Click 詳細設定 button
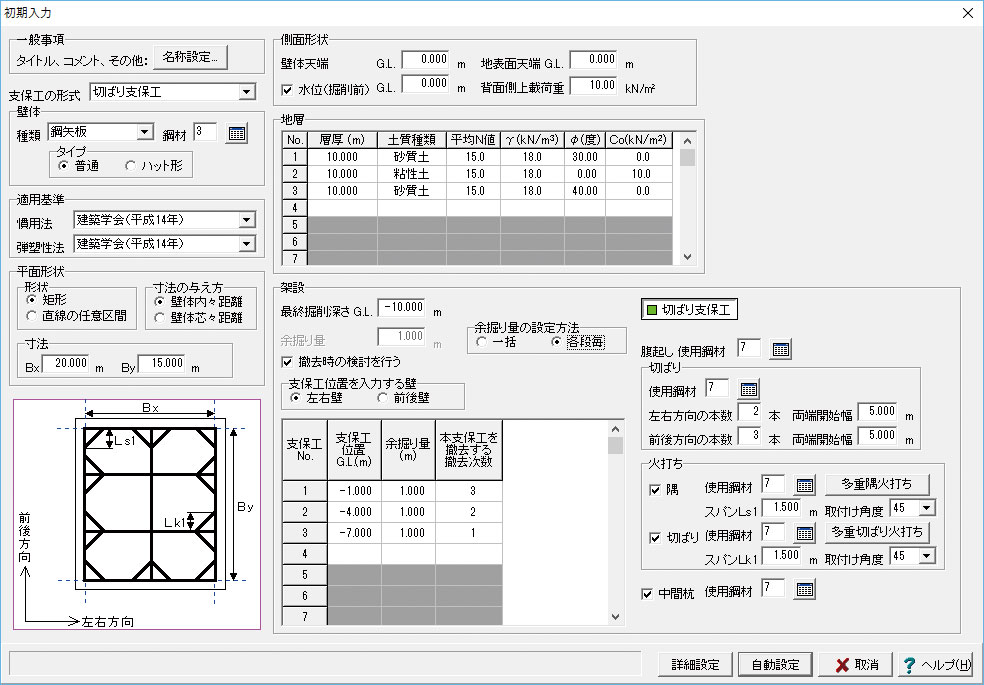Image resolution: width=984 pixels, height=685 pixels. pyautogui.click(x=695, y=665)
